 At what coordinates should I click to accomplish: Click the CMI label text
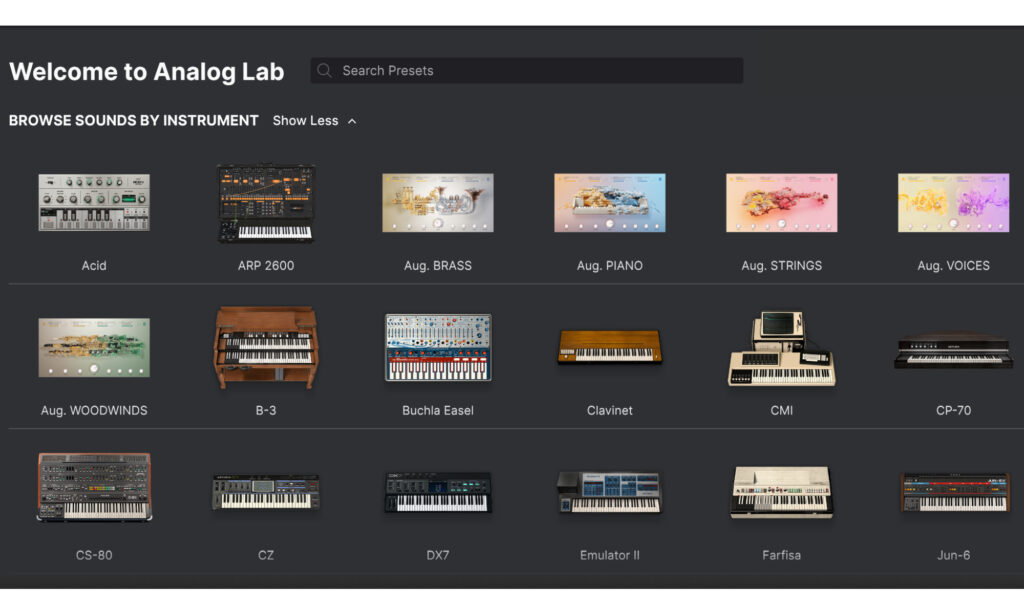coord(781,411)
